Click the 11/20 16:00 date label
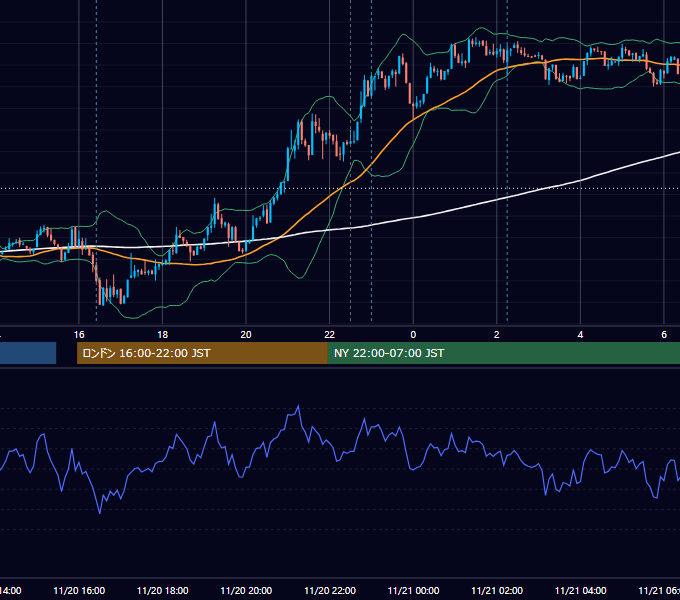The height and width of the screenshot is (600, 680). tap(79, 590)
